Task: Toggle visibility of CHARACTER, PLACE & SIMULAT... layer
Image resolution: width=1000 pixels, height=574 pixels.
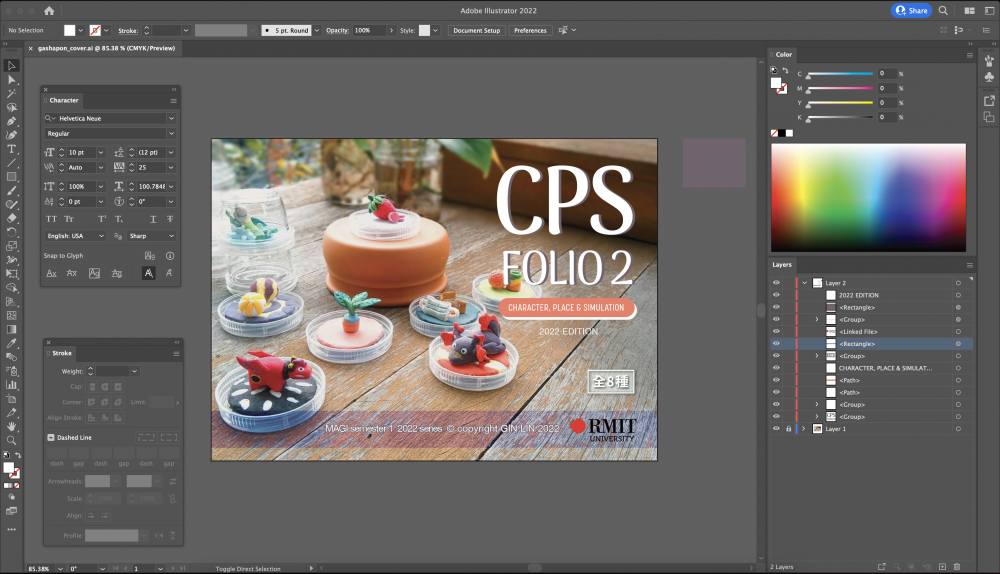Action: pos(776,367)
